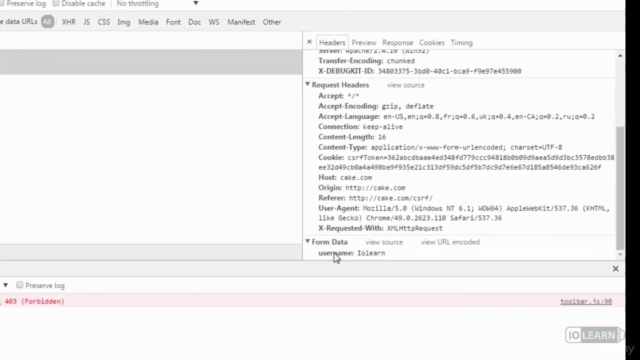Click the Accept */* header line
The height and width of the screenshot is (360, 640).
pos(338,96)
